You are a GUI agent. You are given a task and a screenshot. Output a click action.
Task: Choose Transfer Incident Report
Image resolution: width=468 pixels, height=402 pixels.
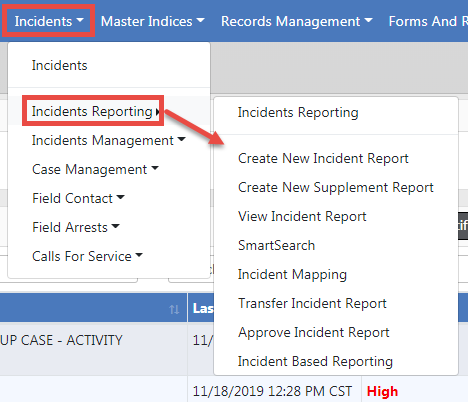click(312, 303)
